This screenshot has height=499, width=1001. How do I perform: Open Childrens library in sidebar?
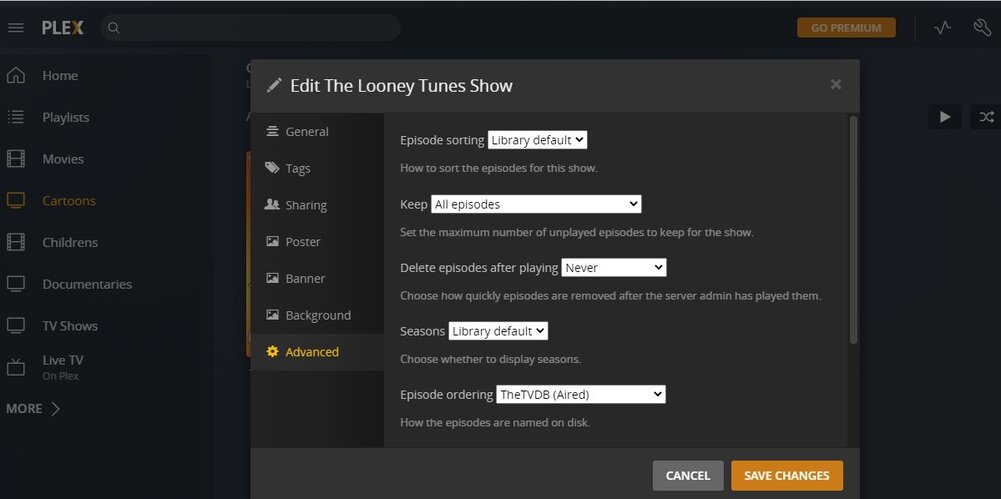tap(70, 242)
